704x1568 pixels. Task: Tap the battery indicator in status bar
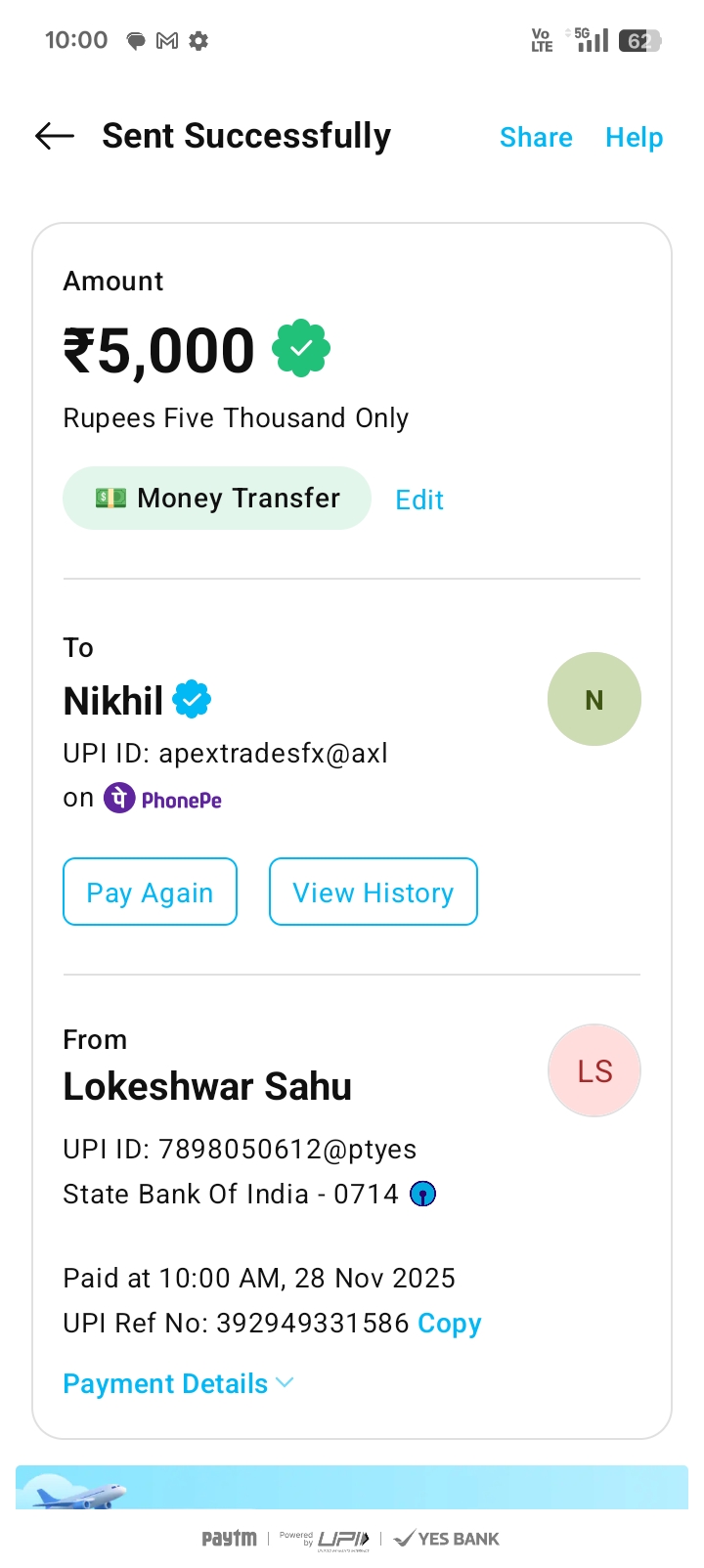click(640, 41)
